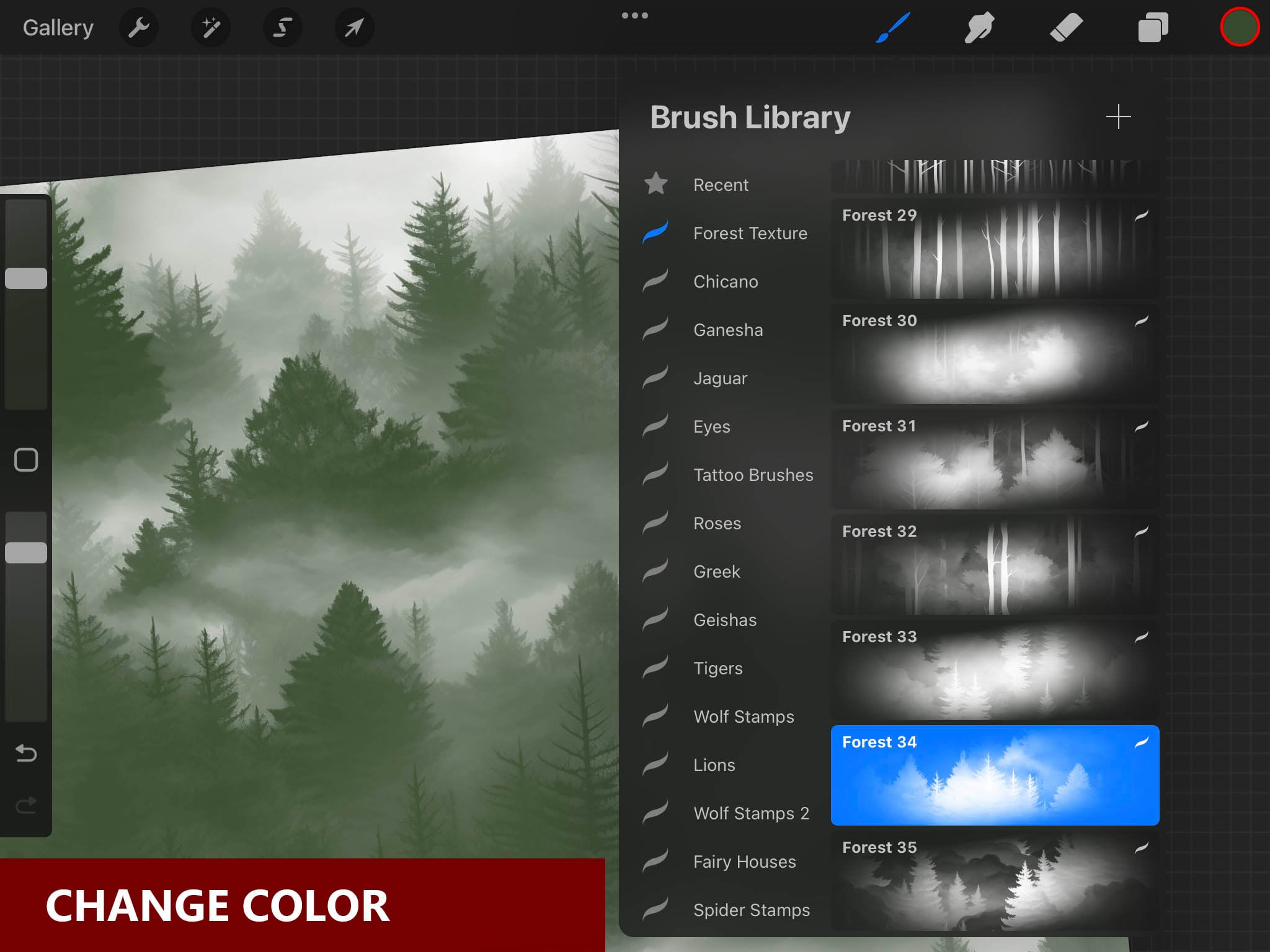Tap the partly hidden brush above Forest 29

pos(995,177)
